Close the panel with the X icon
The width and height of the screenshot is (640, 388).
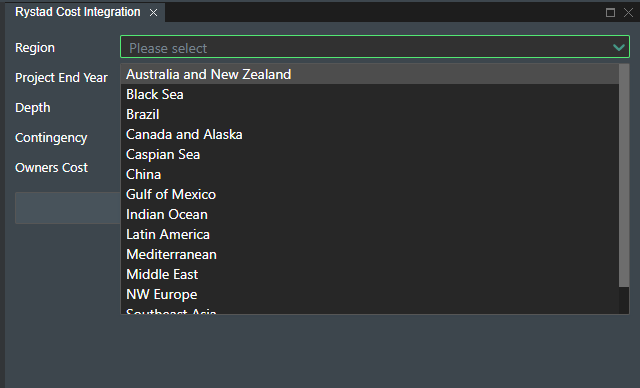629,13
